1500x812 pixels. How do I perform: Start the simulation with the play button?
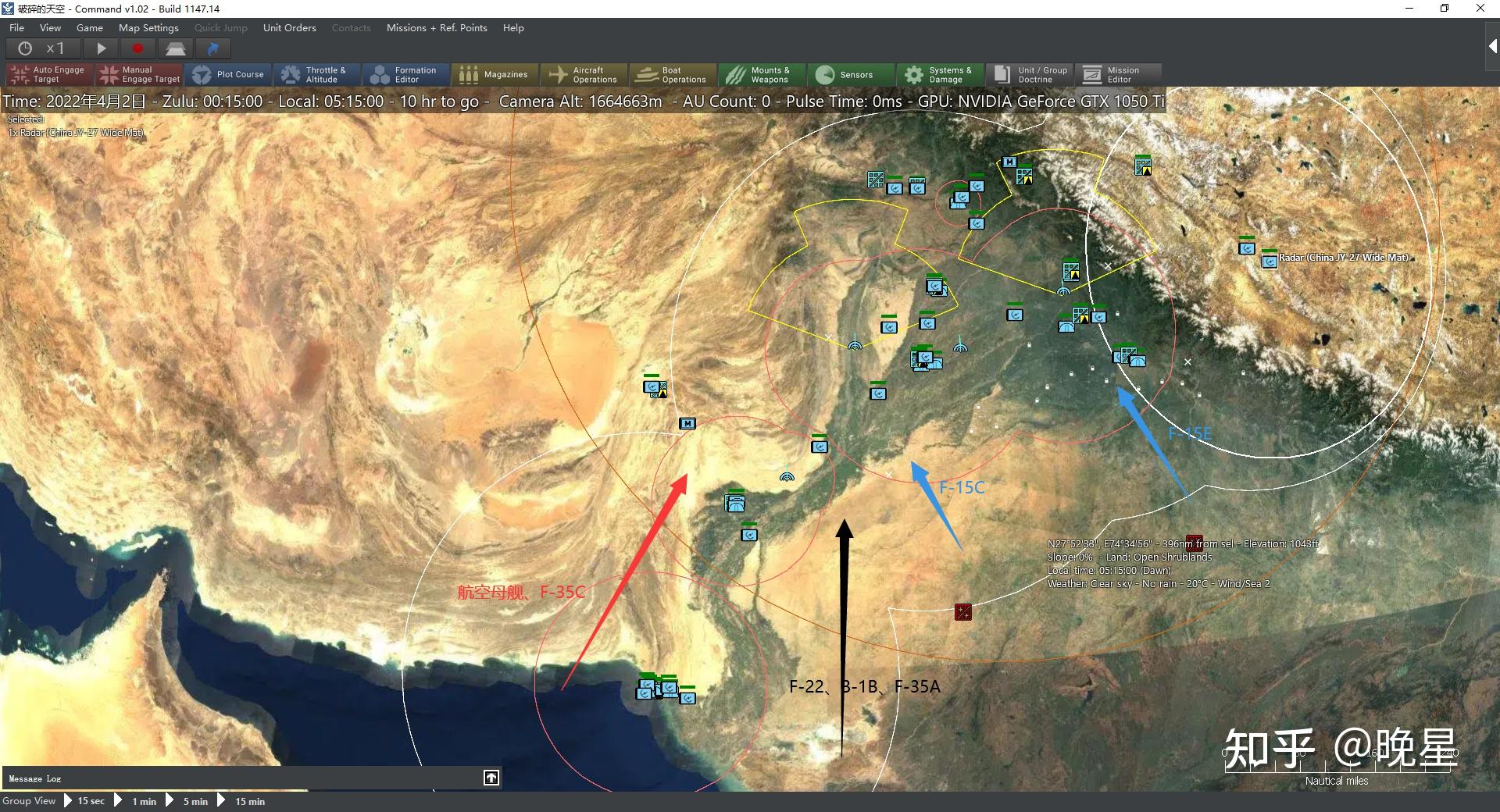click(x=101, y=48)
